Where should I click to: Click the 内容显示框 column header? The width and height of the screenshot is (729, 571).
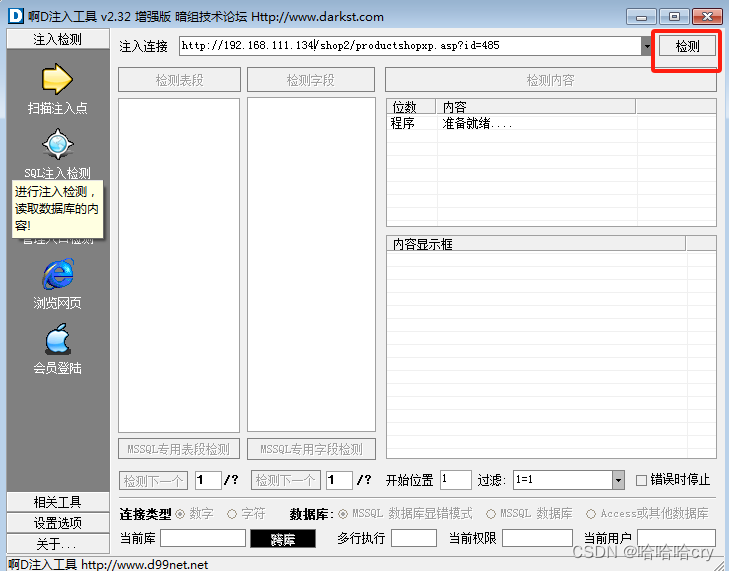click(536, 244)
